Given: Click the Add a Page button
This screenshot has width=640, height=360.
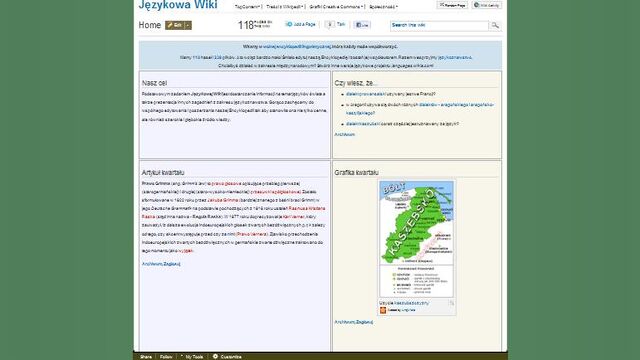Looking at the screenshot, I should click(300, 24).
